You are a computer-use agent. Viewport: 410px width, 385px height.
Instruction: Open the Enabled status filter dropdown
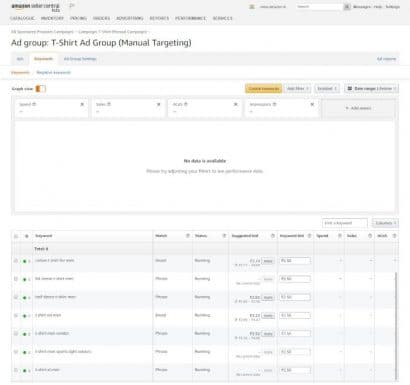pyautogui.click(x=327, y=88)
